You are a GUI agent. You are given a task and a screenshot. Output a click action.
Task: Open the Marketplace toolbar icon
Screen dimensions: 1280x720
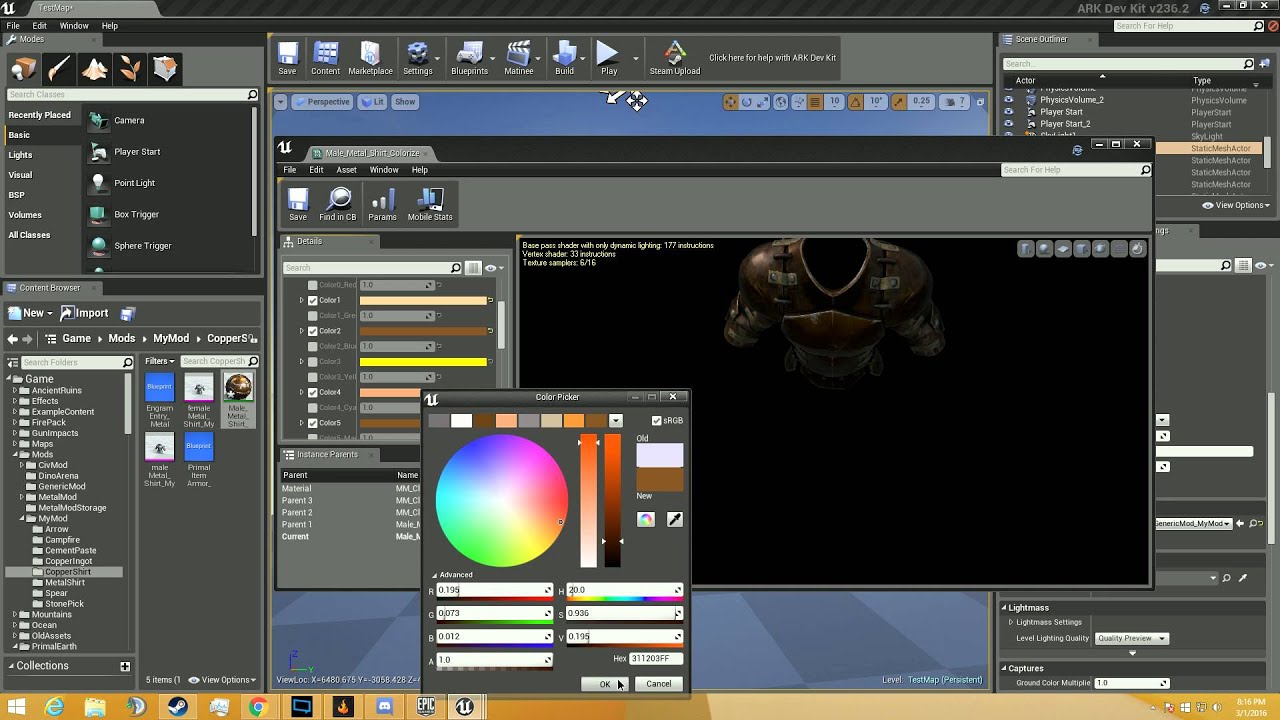coord(370,58)
